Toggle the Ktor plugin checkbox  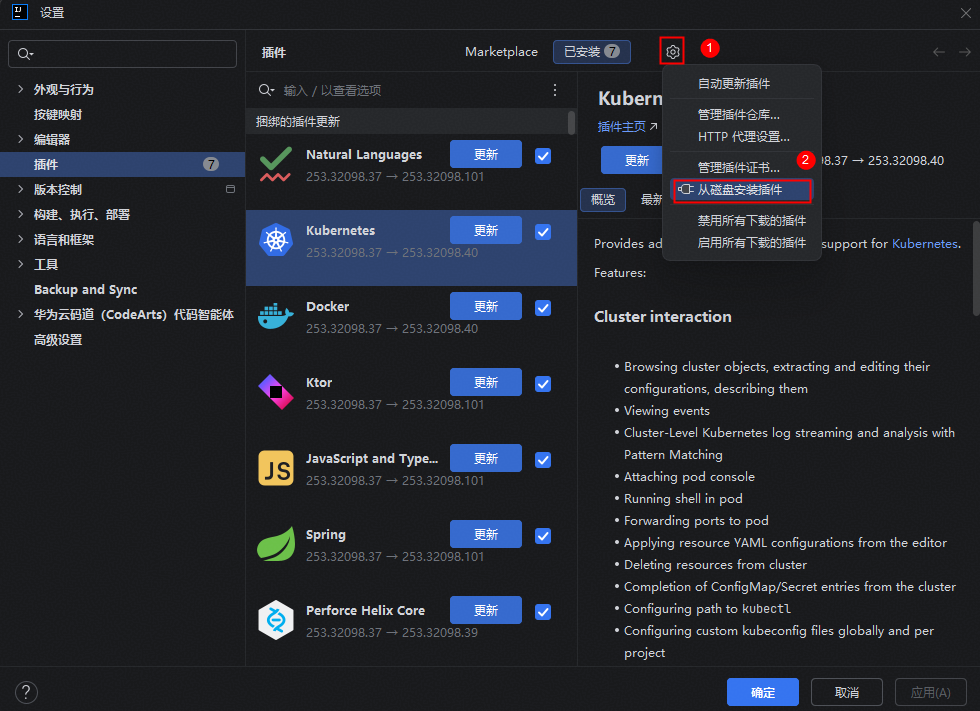pyautogui.click(x=543, y=384)
